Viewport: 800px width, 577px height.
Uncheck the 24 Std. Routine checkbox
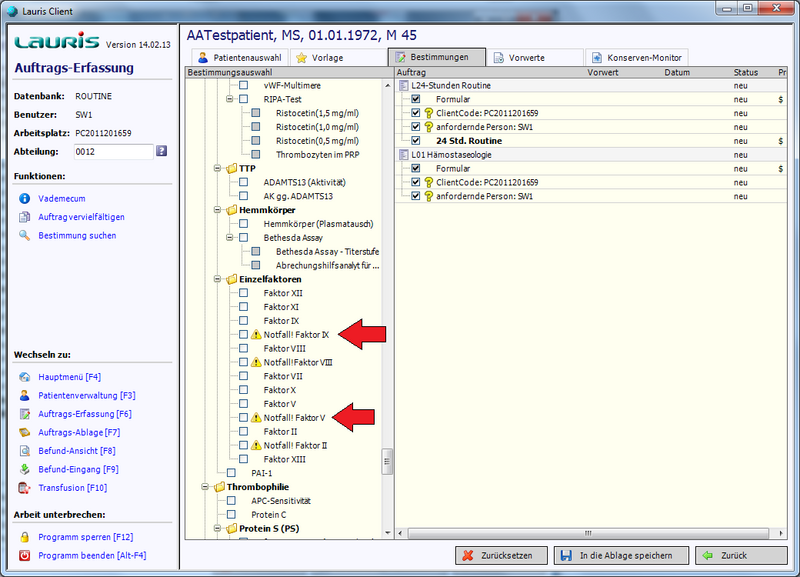(x=416, y=141)
